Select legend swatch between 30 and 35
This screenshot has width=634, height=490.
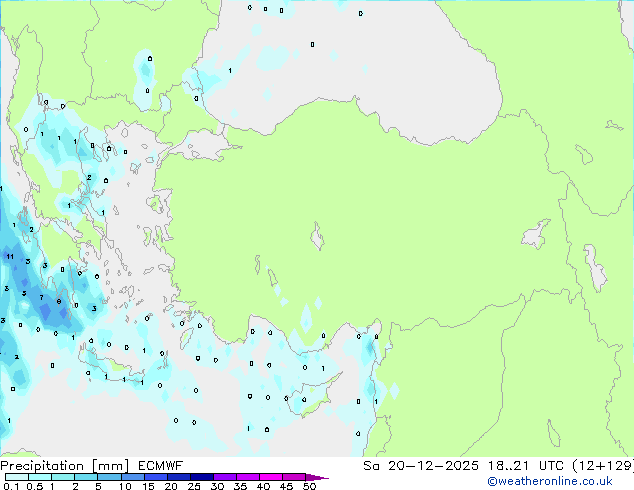click(224, 477)
